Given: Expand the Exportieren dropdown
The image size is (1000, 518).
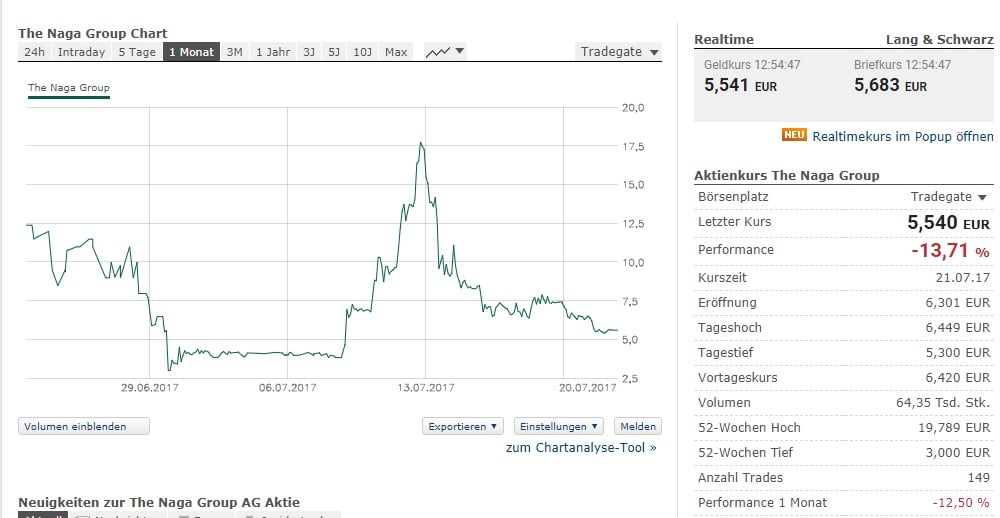Looking at the screenshot, I should [x=463, y=426].
